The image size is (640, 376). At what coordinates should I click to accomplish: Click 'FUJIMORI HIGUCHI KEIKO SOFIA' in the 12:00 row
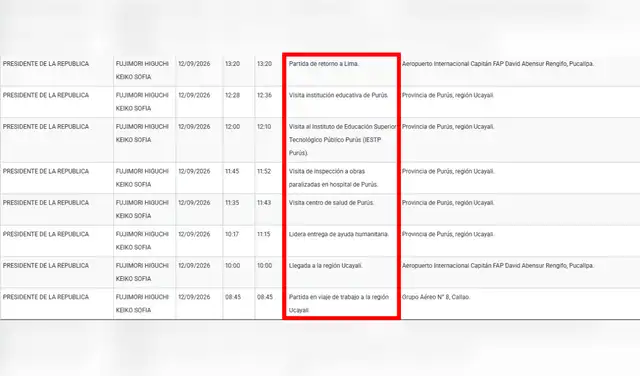click(142, 133)
